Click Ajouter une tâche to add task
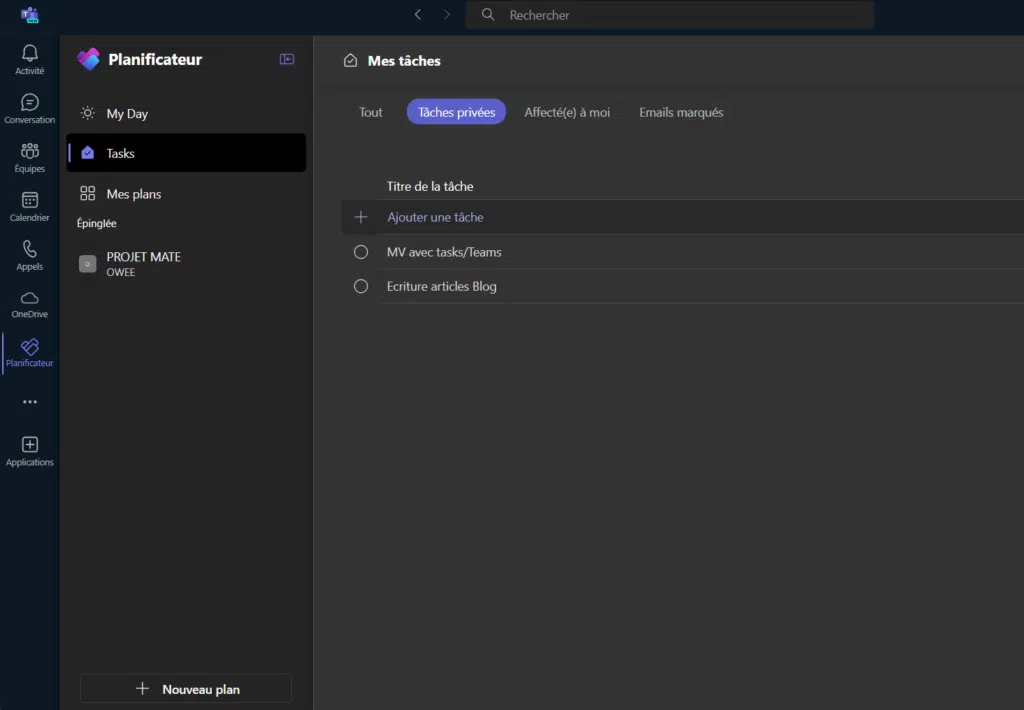Screen dimensions: 1024x710 pos(435,217)
